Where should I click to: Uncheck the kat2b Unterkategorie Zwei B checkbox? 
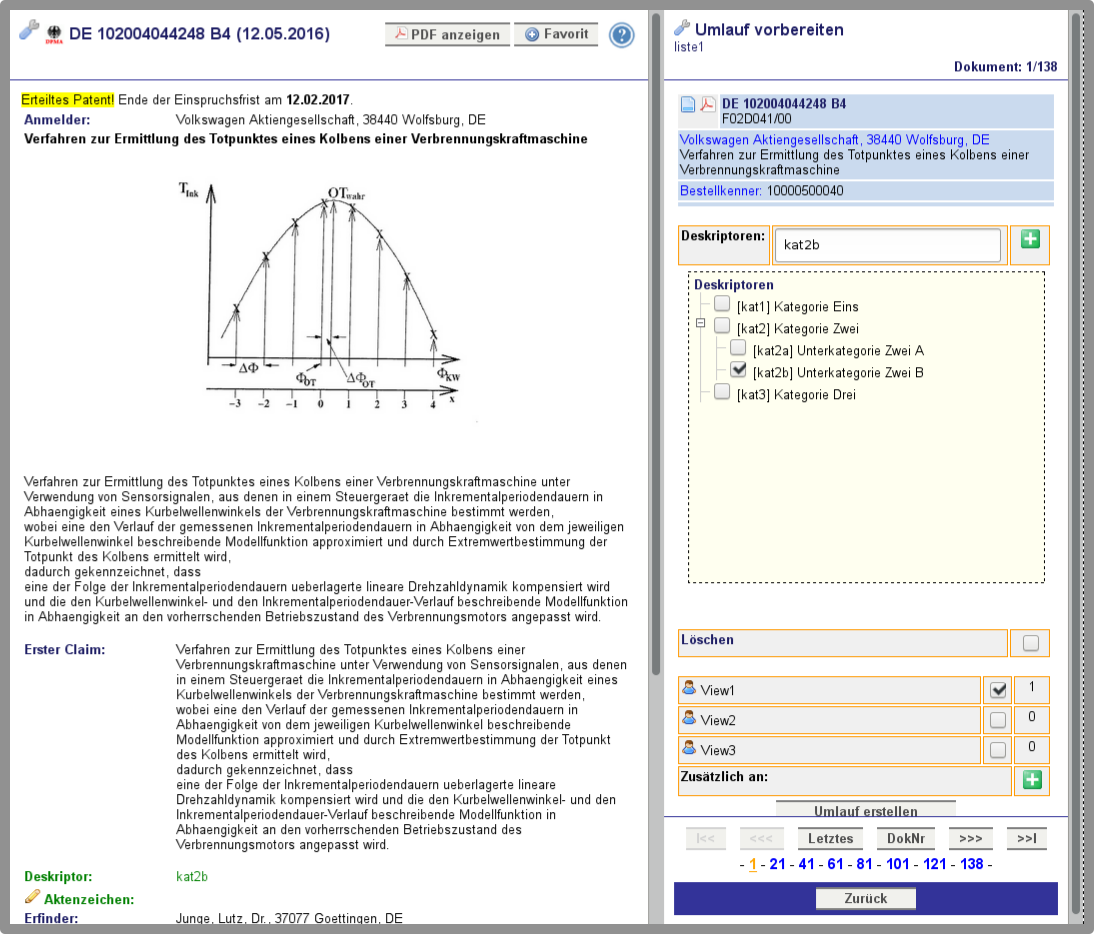[738, 370]
